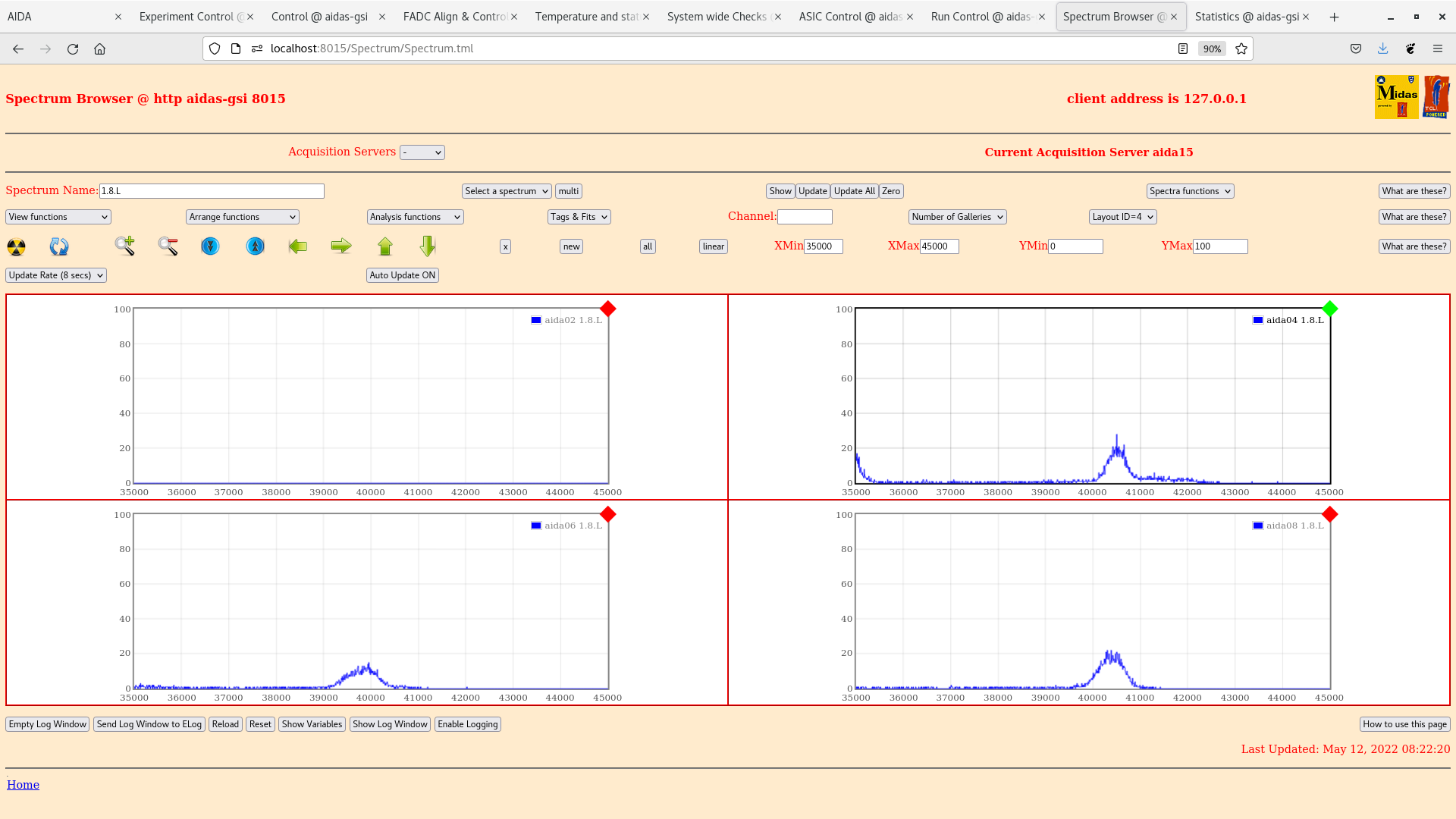
Task: Click the blue double down-arrow circle icon
Action: (210, 246)
